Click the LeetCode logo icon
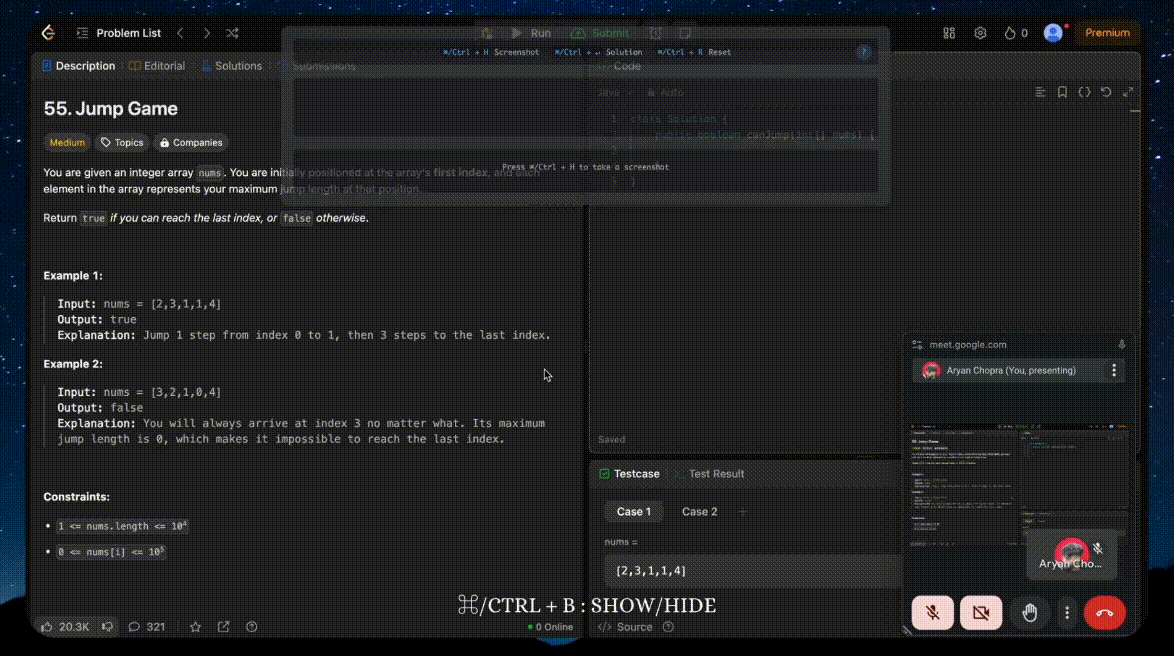This screenshot has width=1174, height=656. click(x=49, y=32)
